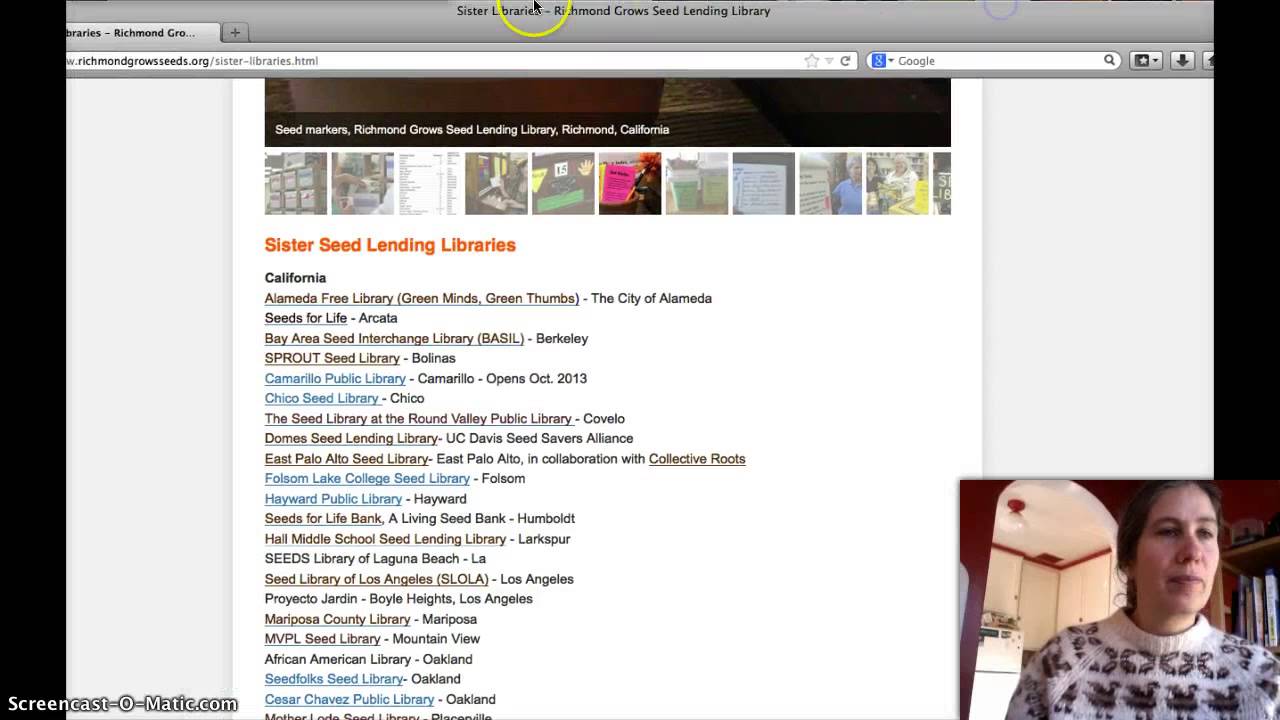Screen dimensions: 1280x720
Task: Open Collective Roots link
Action: coord(697,458)
